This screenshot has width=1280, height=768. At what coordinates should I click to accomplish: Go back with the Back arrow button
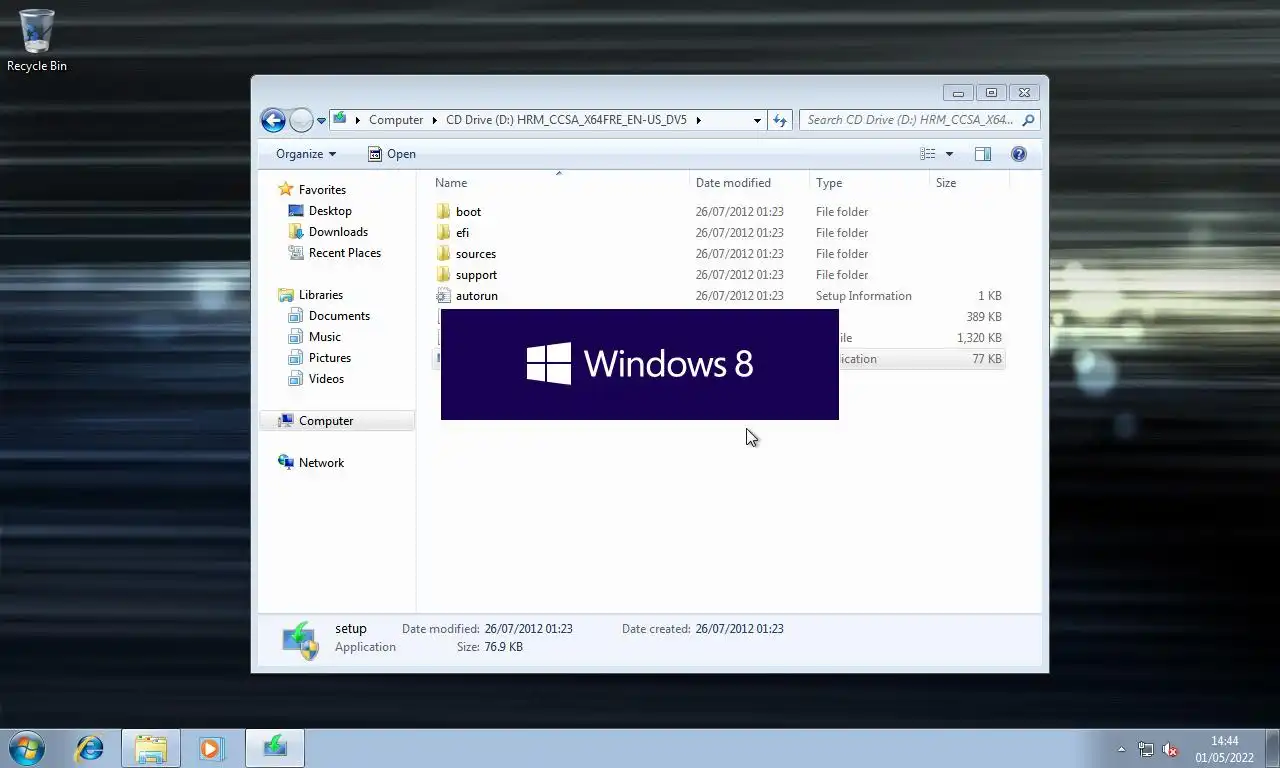[273, 120]
